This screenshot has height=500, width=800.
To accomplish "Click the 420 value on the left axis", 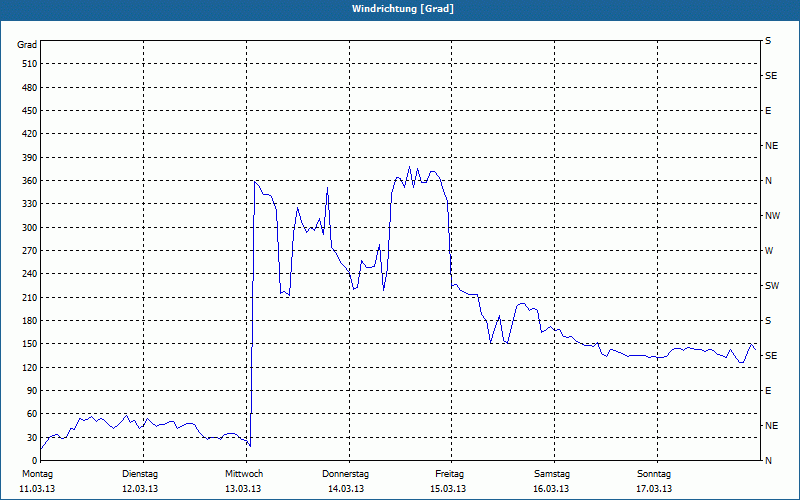I will pyautogui.click(x=30, y=134).
